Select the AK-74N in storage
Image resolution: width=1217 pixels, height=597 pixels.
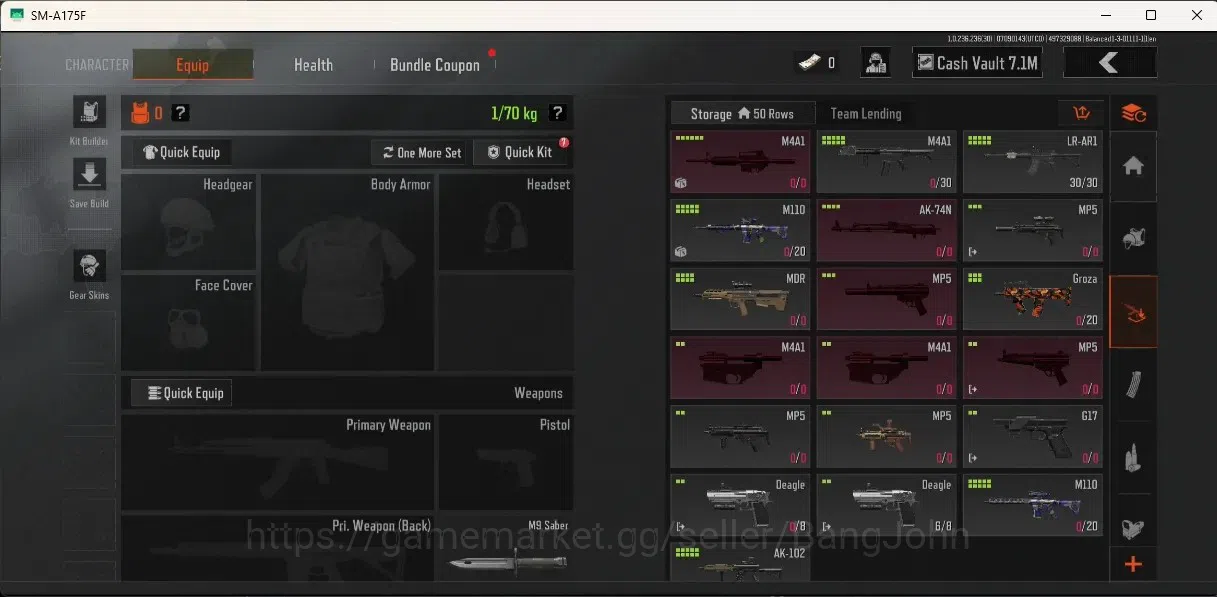pos(887,230)
